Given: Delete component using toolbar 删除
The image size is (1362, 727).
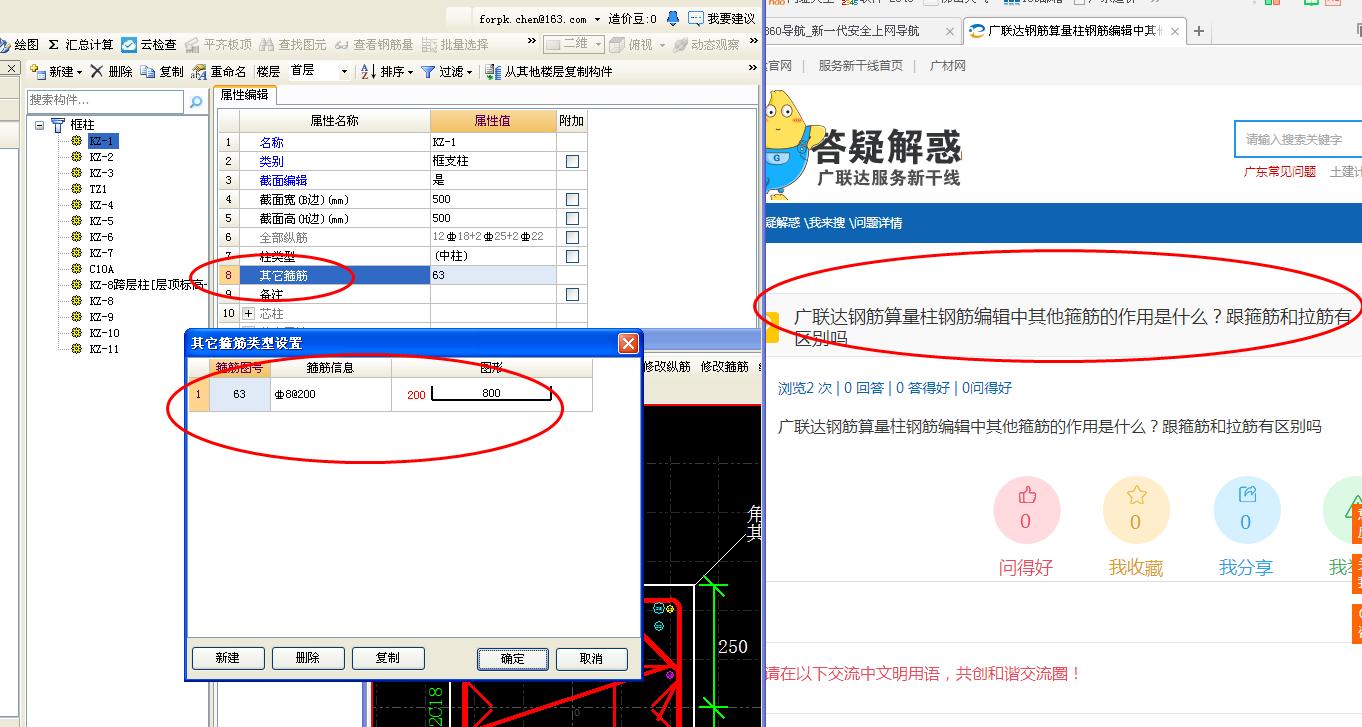Looking at the screenshot, I should [x=111, y=72].
